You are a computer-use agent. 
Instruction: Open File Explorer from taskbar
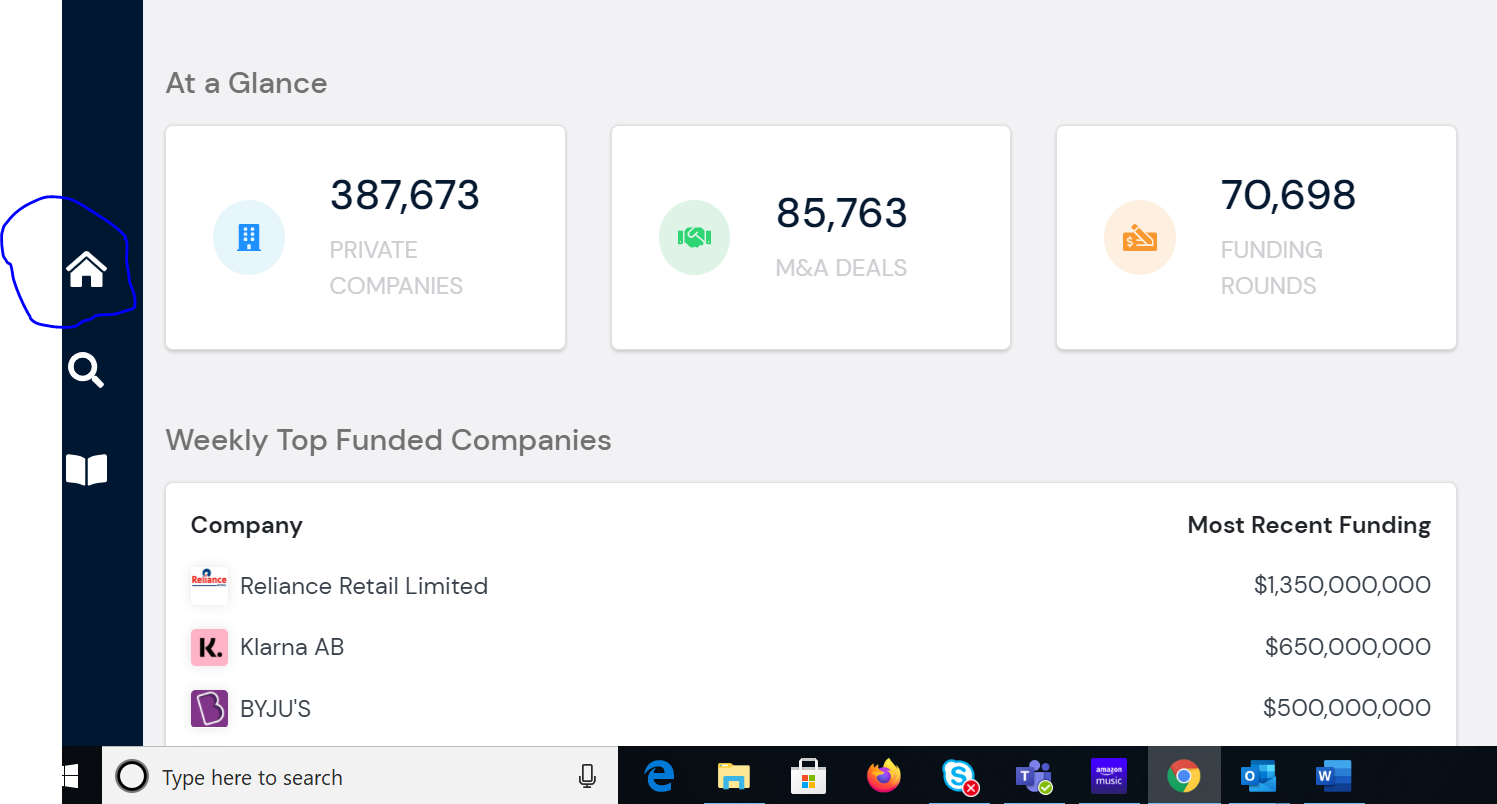[734, 776]
